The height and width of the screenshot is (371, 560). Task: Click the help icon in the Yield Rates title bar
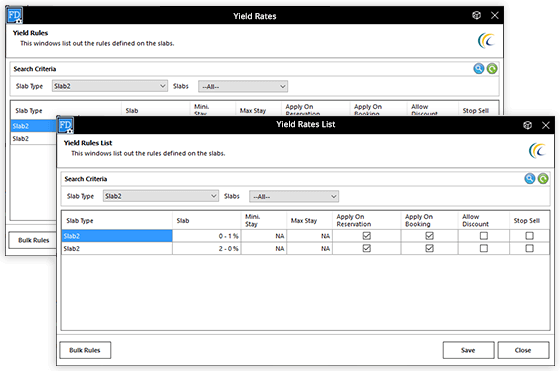click(x=476, y=15)
